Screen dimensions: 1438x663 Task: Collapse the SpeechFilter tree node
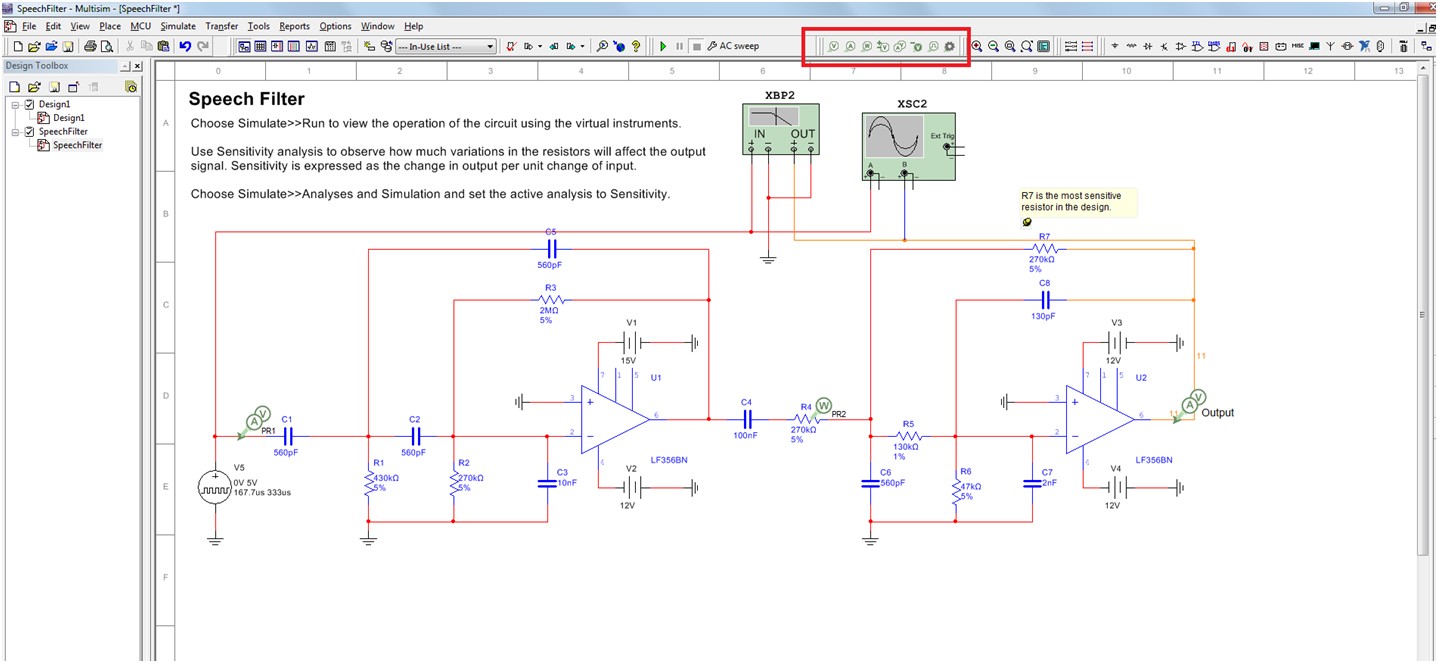coord(15,131)
